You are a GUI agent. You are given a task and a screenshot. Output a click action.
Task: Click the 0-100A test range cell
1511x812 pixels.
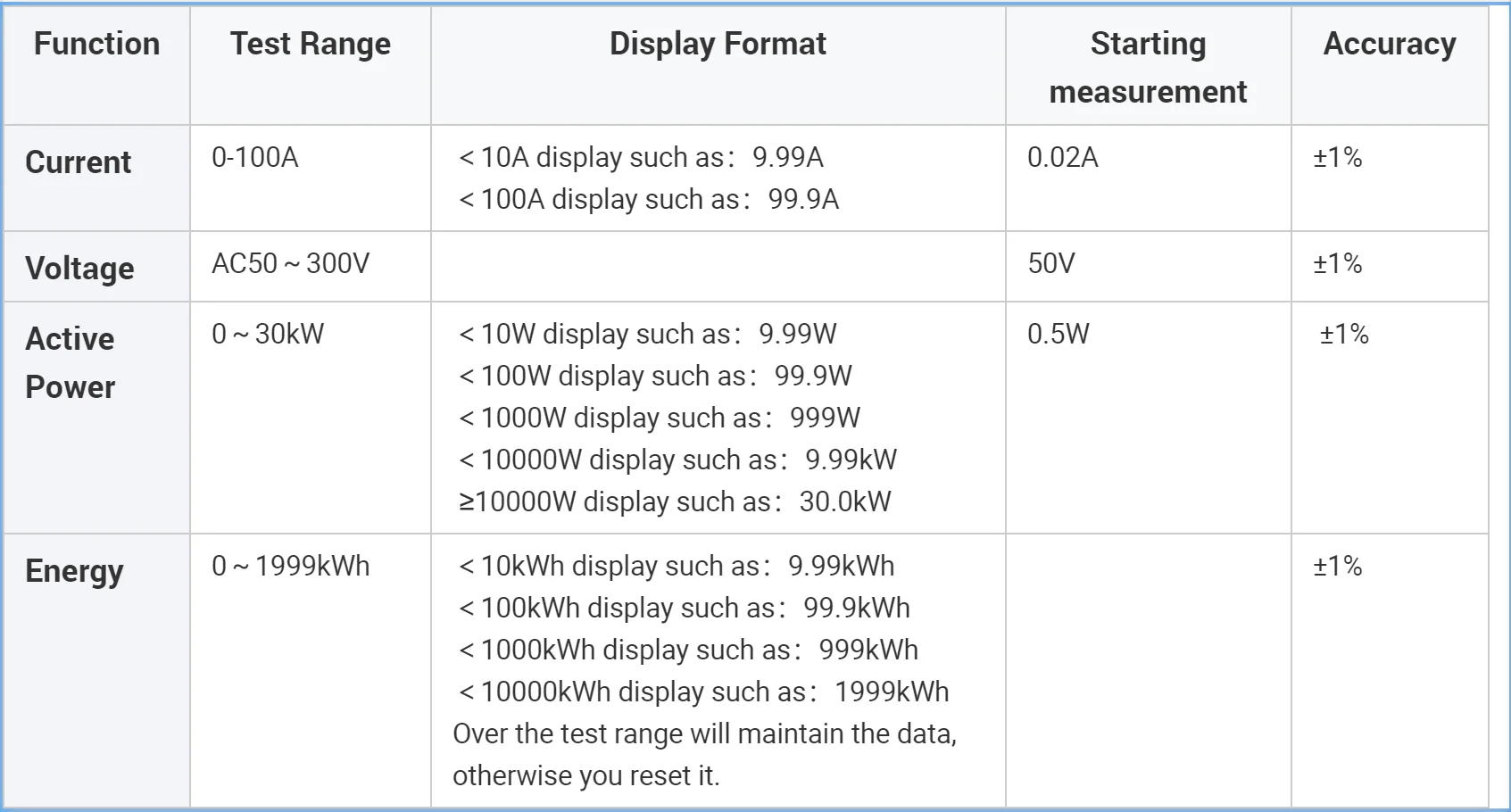(255, 158)
